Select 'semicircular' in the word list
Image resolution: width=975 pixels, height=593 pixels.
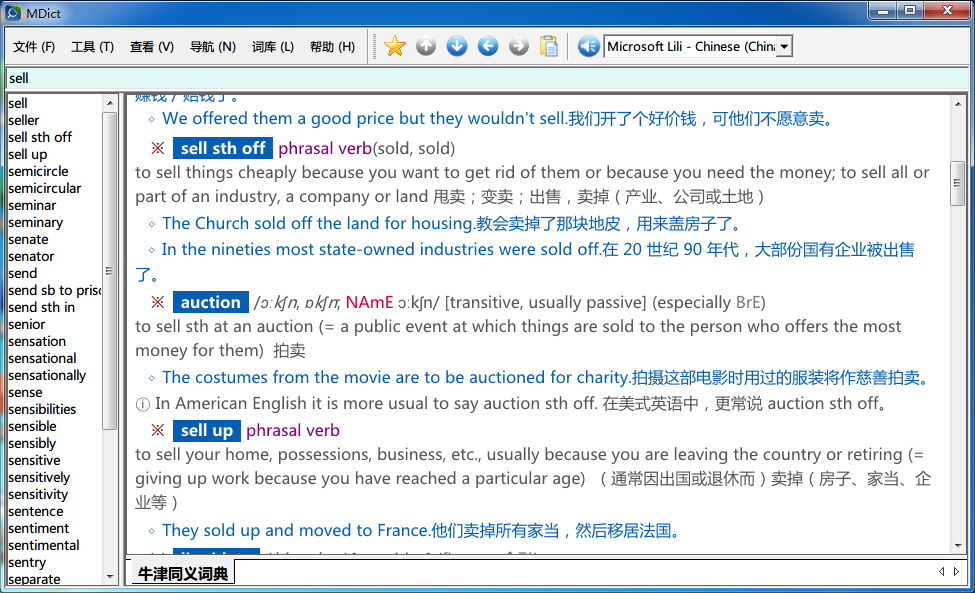pyautogui.click(x=44, y=188)
